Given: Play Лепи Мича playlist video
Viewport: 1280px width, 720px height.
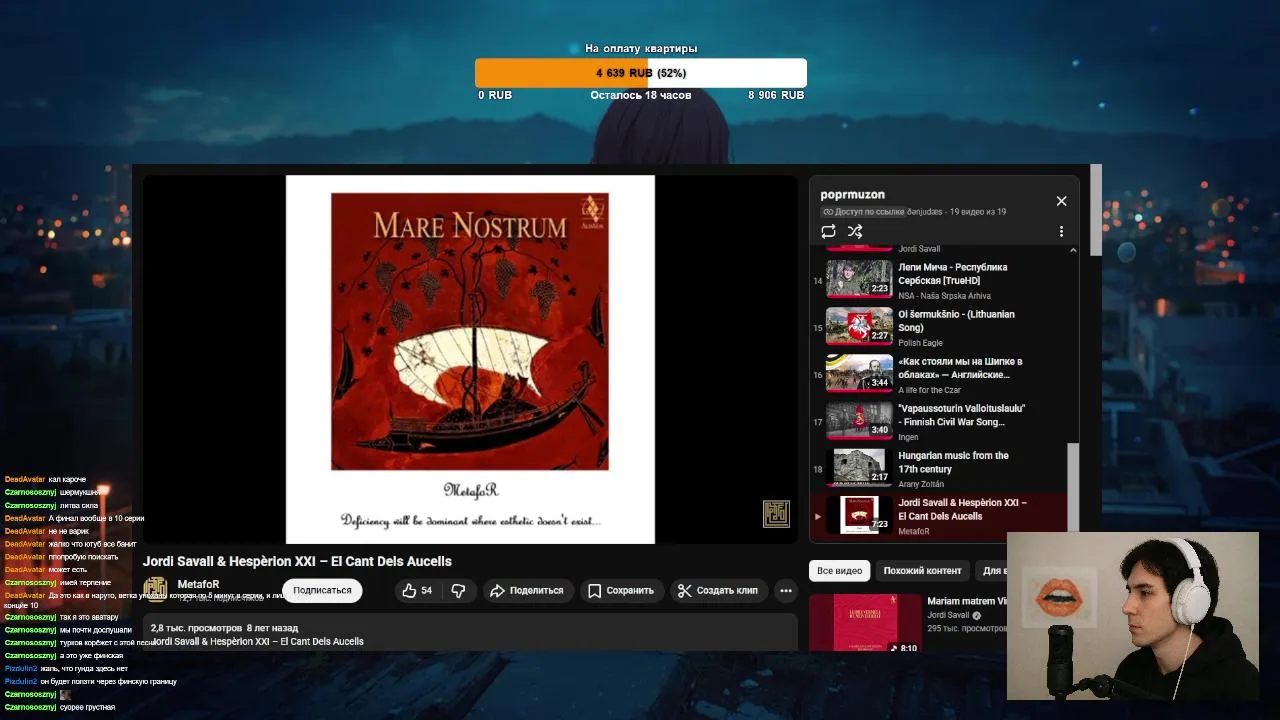Looking at the screenshot, I should point(938,281).
